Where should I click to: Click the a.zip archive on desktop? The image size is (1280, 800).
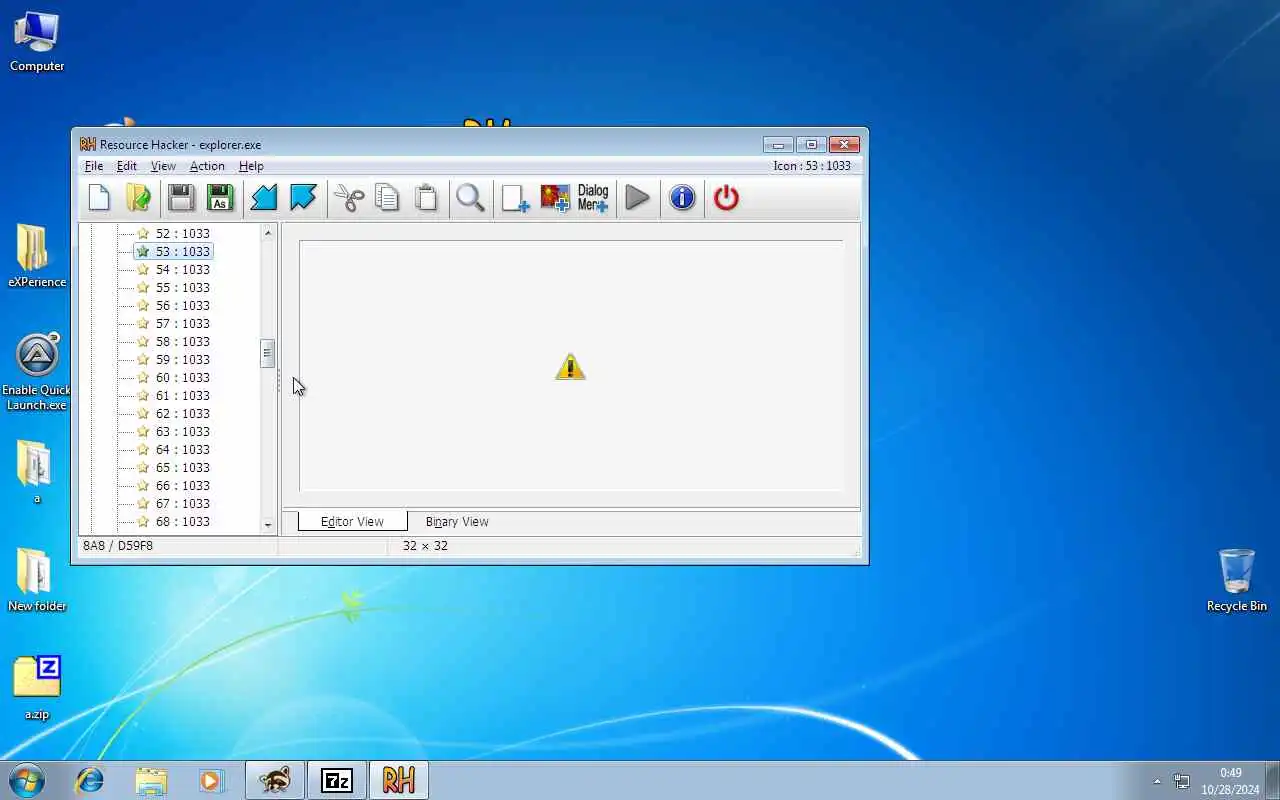[x=37, y=688]
